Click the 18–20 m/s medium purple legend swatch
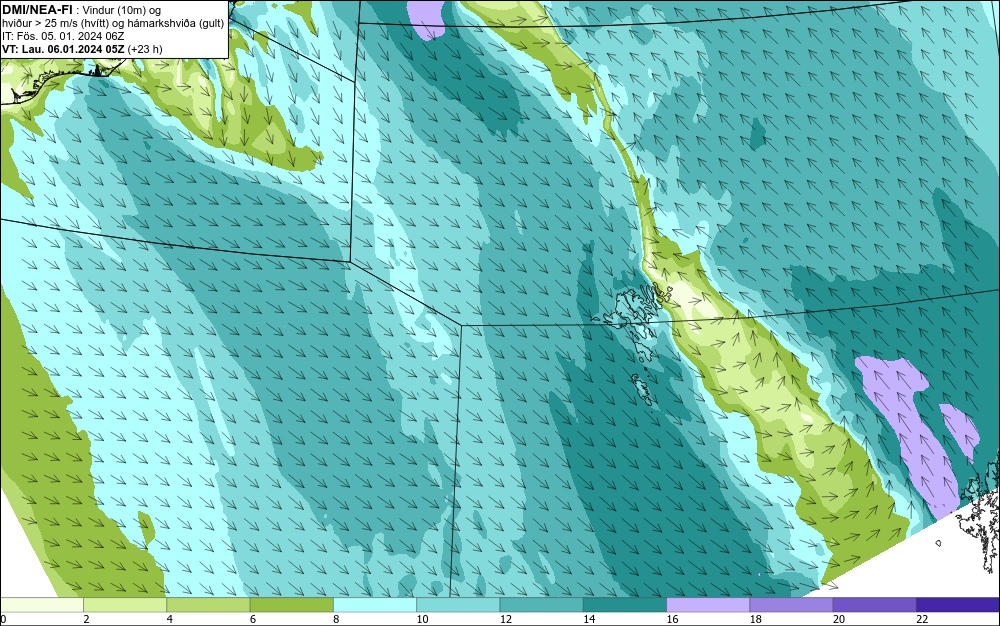The height and width of the screenshot is (626, 1000). (x=791, y=604)
